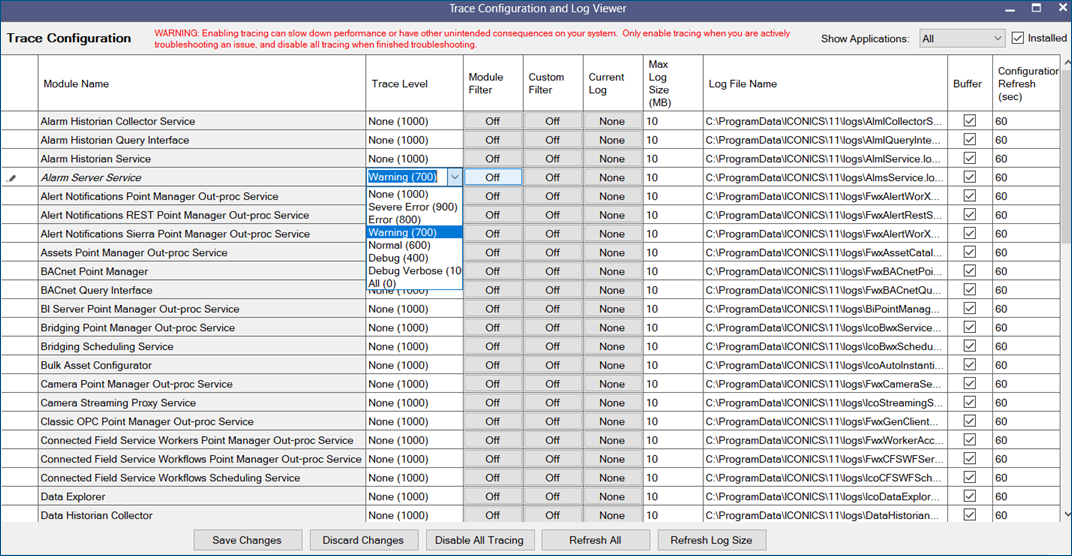Select Trace Level cell for Camera Streaming Proxy Service
The width and height of the screenshot is (1072, 556).
[414, 403]
